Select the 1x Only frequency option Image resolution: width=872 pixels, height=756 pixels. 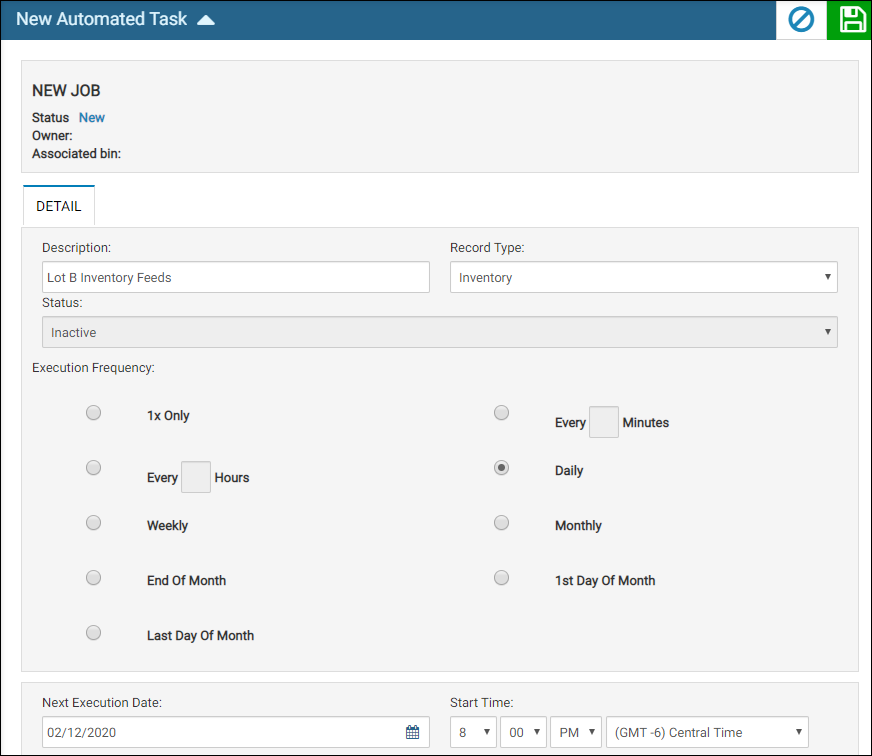[x=93, y=413]
